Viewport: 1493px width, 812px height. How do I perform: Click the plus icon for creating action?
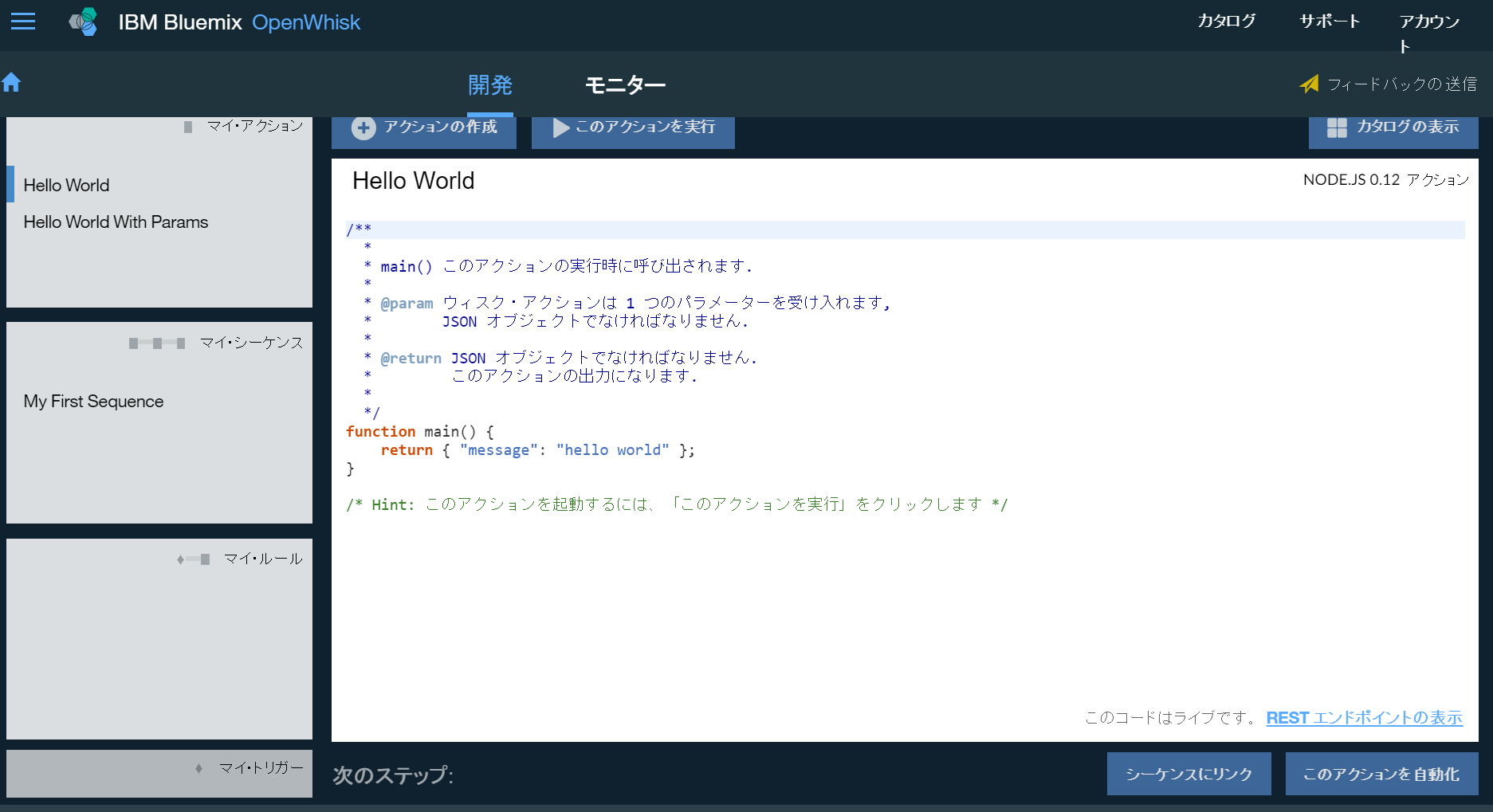(363, 127)
